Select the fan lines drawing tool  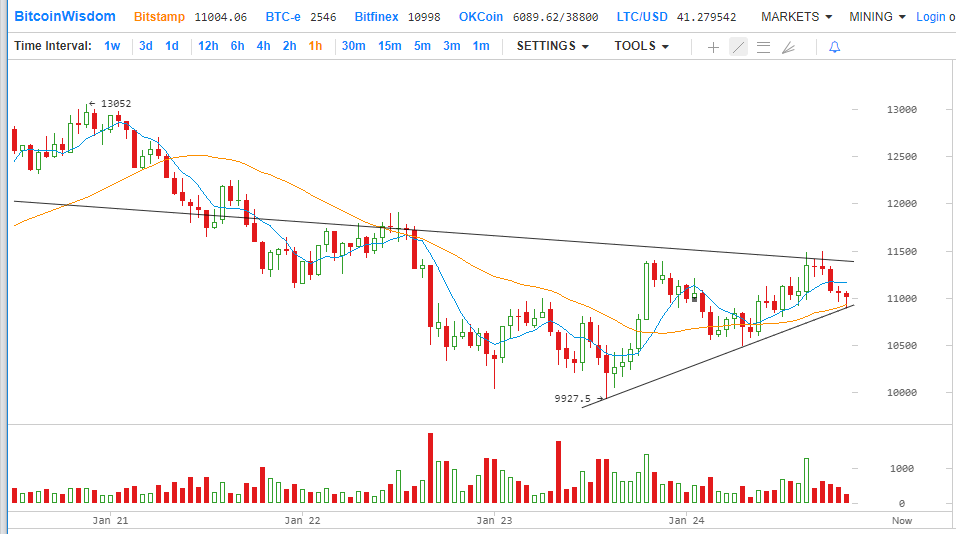pyautogui.click(x=788, y=47)
